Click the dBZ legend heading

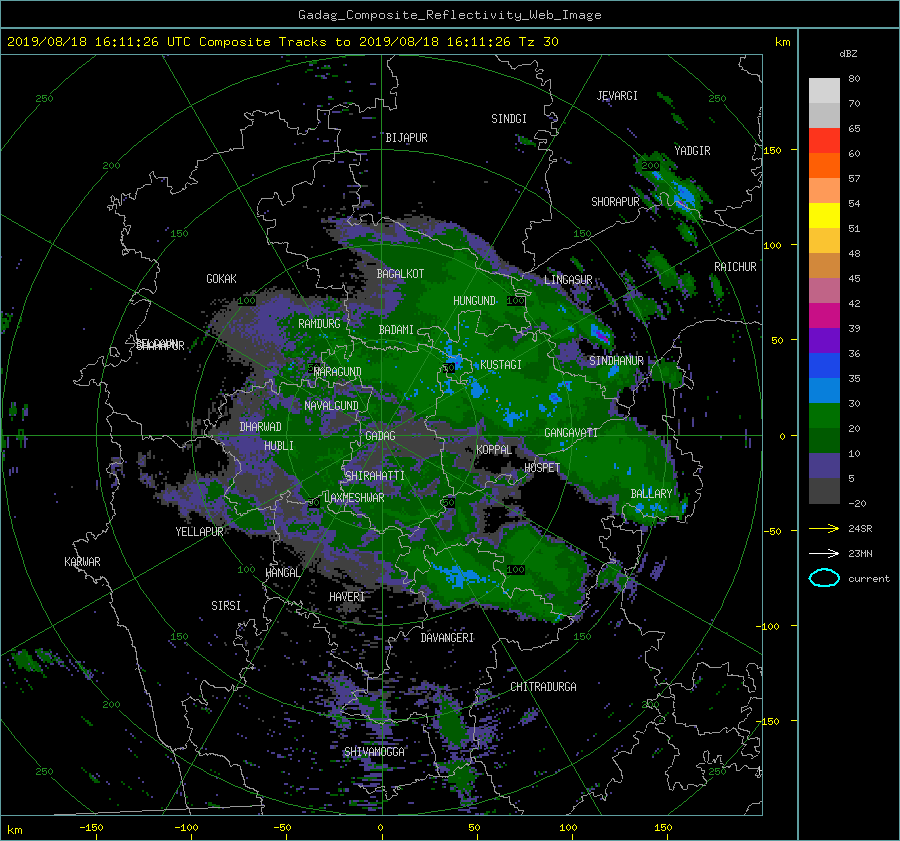[848, 54]
